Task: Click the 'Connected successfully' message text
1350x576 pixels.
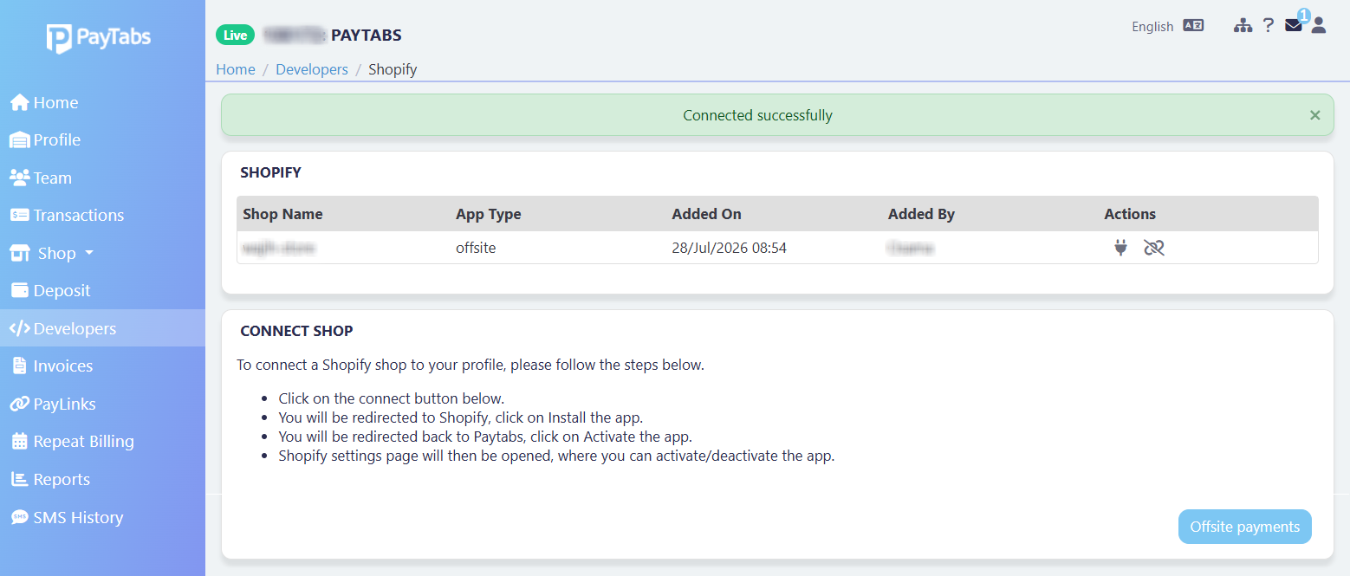Action: (x=758, y=115)
